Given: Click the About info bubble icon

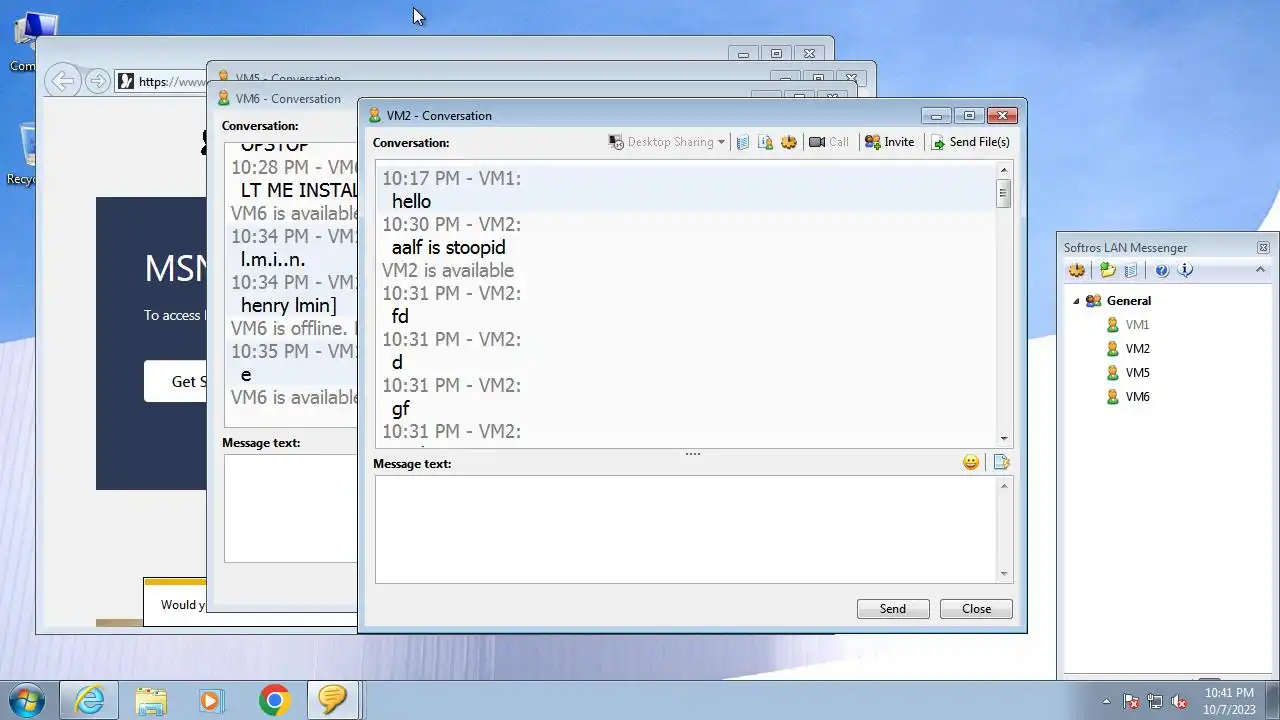Looking at the screenshot, I should pyautogui.click(x=1186, y=270).
